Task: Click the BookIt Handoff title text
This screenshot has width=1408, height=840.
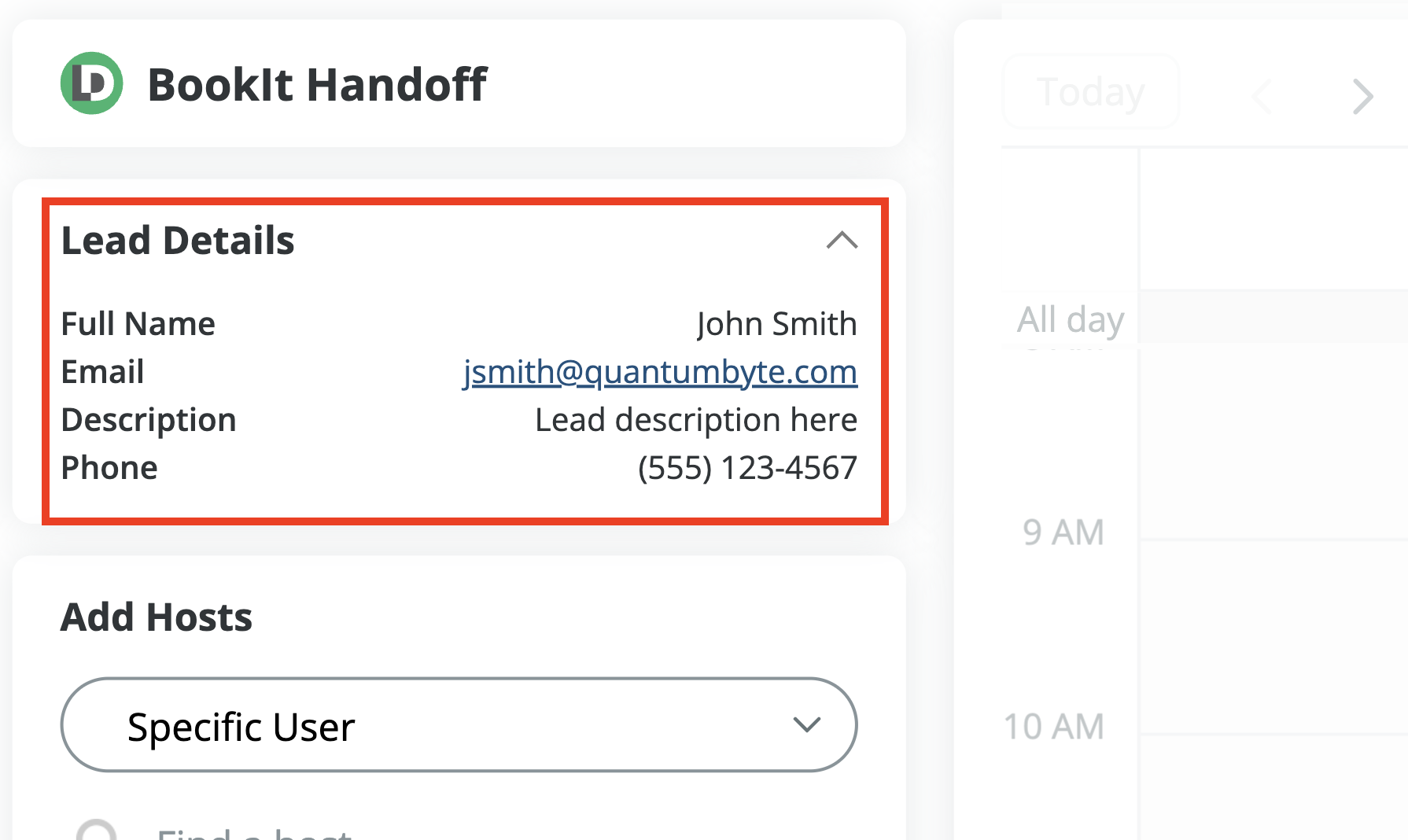Action: tap(319, 83)
